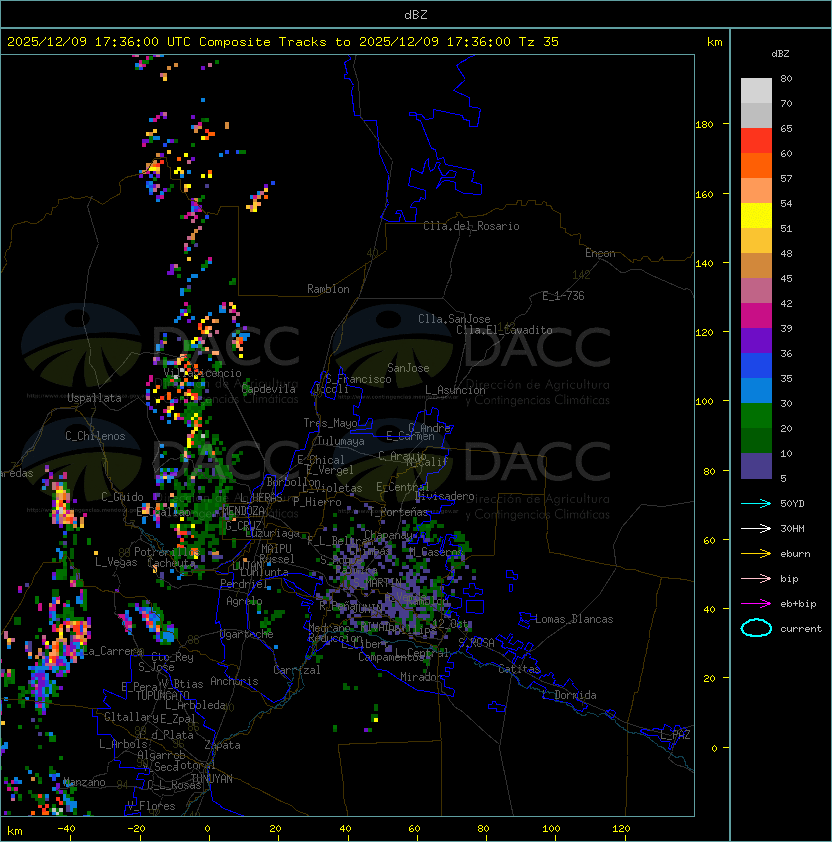Screen dimensions: 832x842
Task: Click the 'L_Dormida' map label
Action: (x=569, y=695)
